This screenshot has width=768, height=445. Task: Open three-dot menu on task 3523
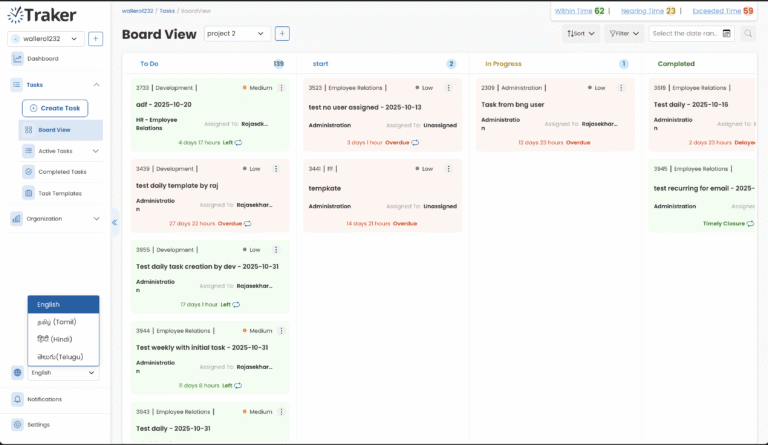pyautogui.click(x=453, y=88)
